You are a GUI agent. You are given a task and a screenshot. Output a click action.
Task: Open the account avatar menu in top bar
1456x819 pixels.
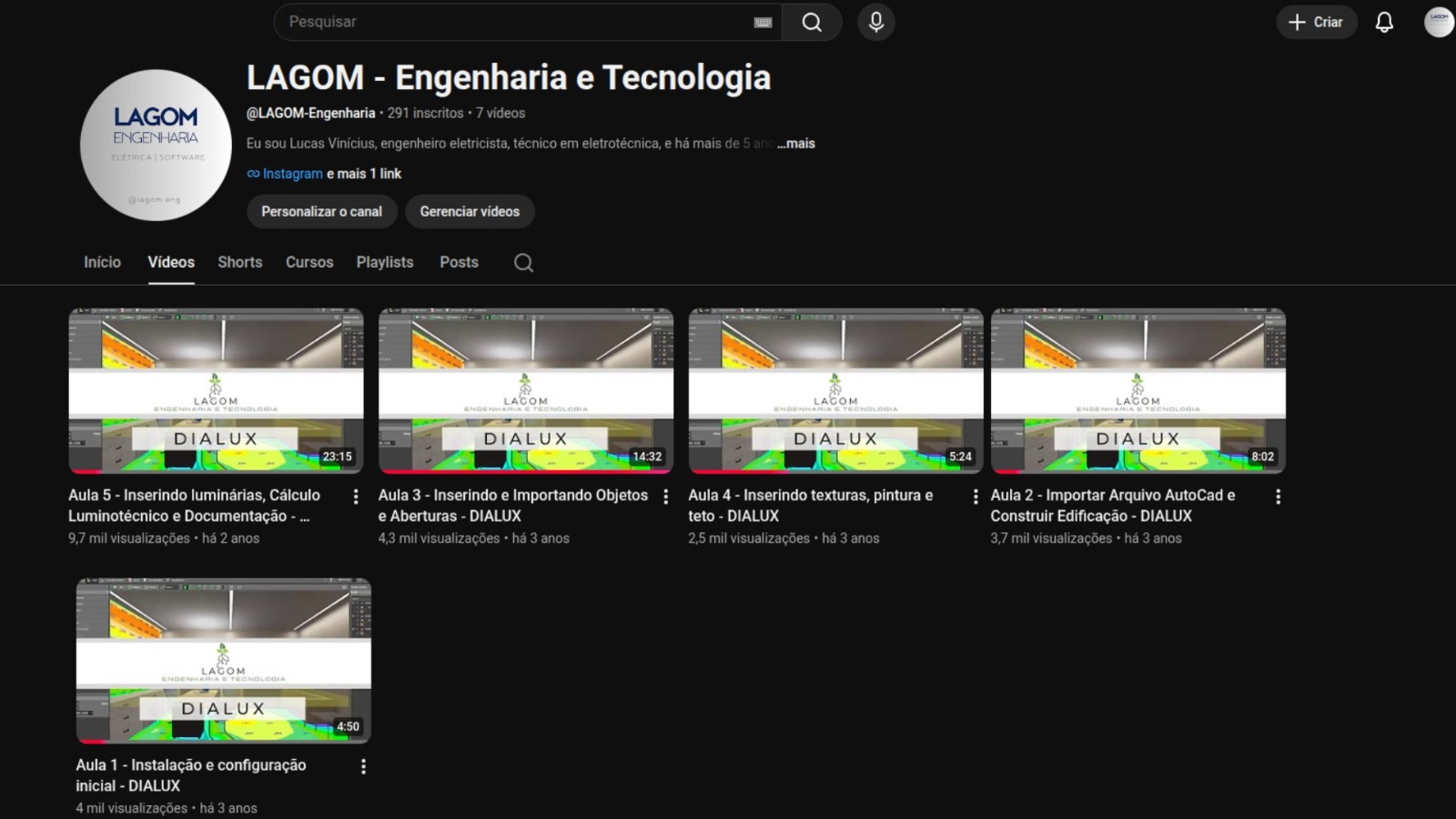[x=1439, y=22]
